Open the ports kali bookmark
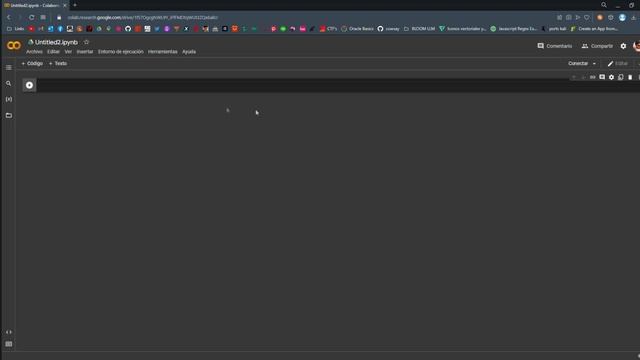The image size is (640, 360). [554, 29]
